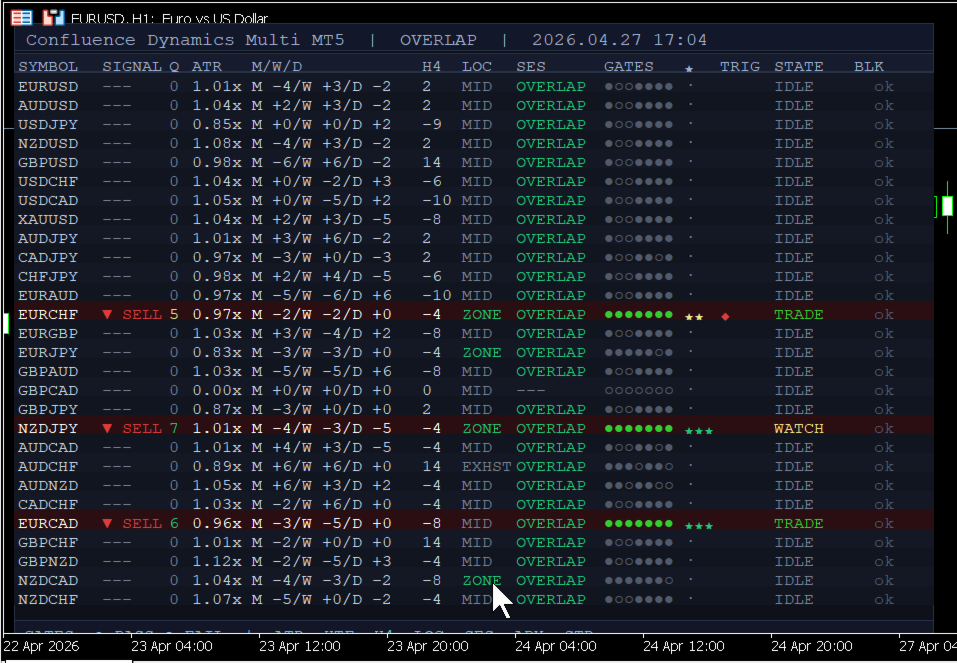
Task: Click the quality score 7 in the NZDJPY row
Action: click(174, 429)
